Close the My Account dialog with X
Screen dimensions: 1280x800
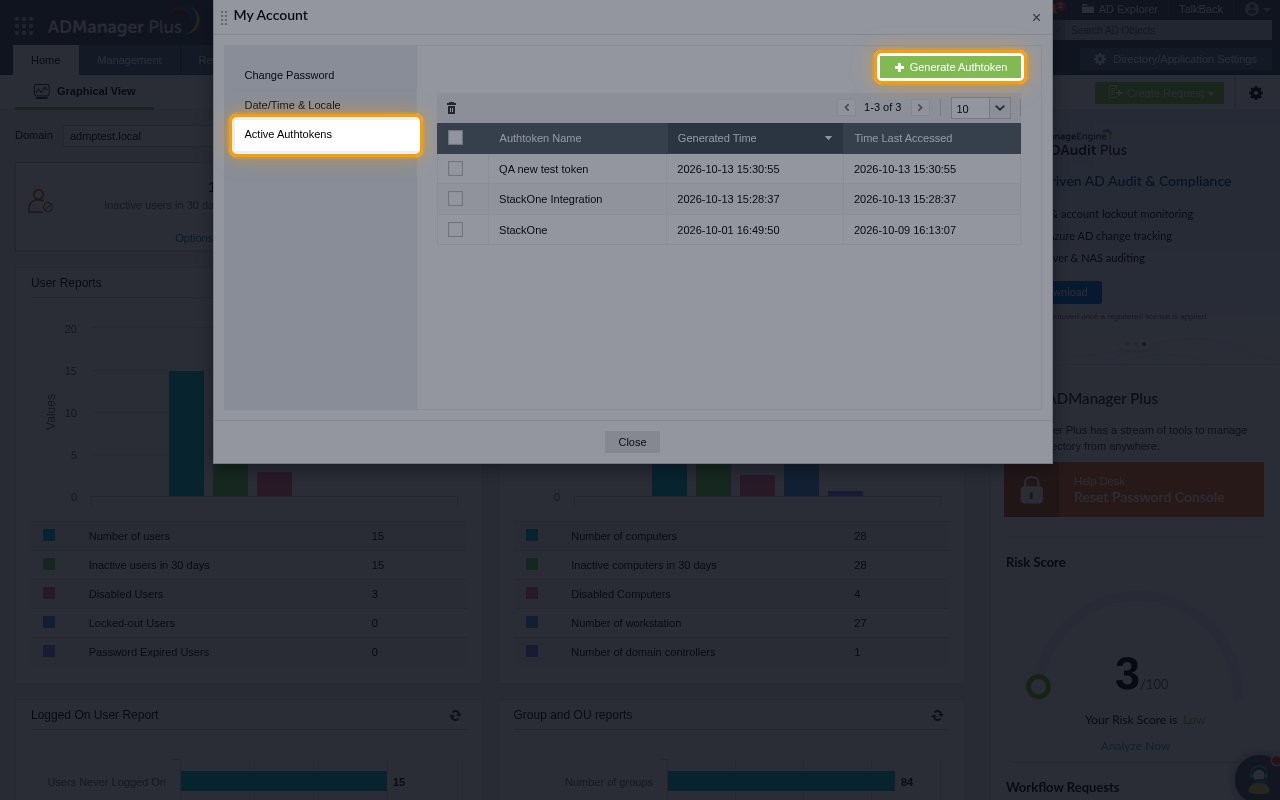[1036, 17]
